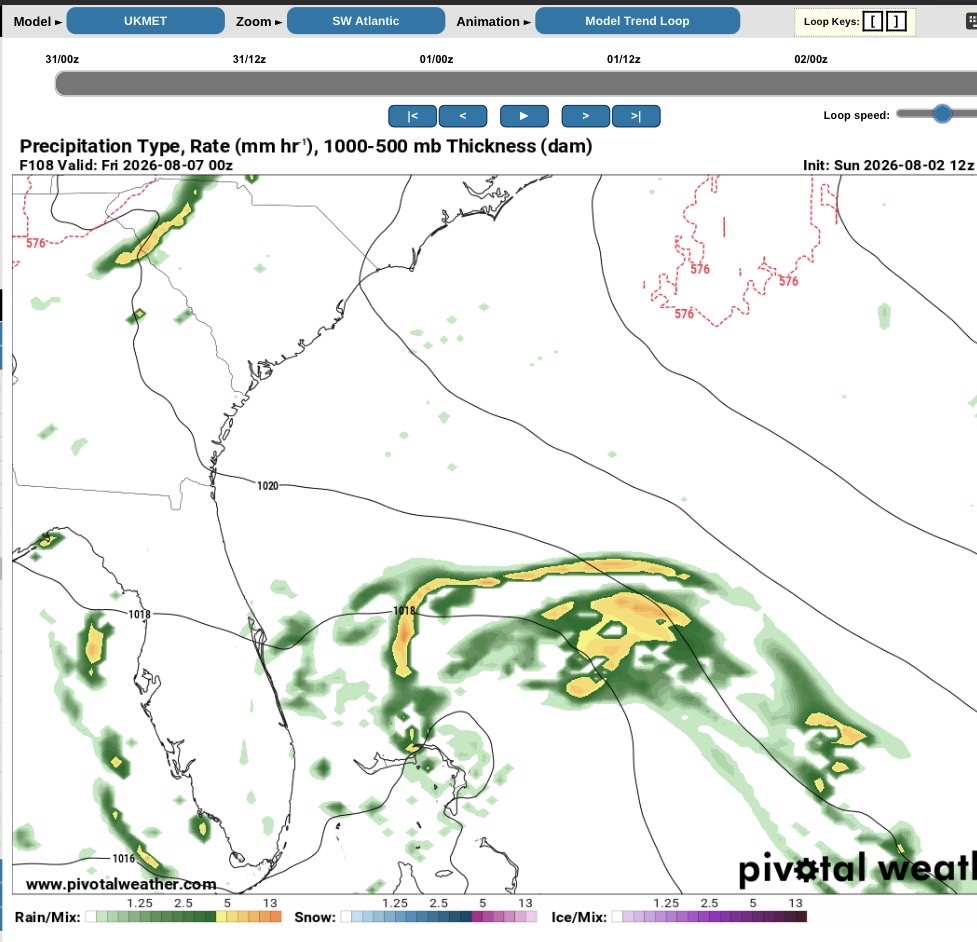This screenshot has height=942, width=977.
Task: Click the Model menu label
Action: (x=37, y=22)
